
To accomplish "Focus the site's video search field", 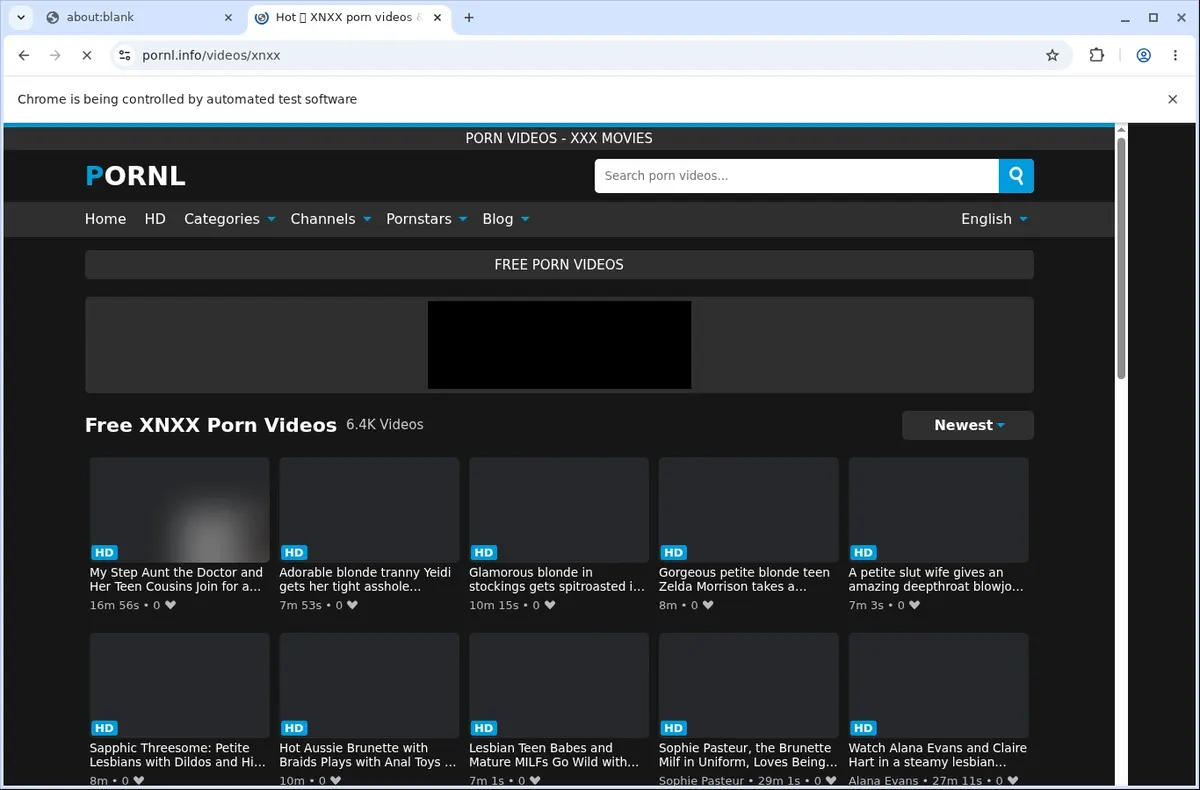I will pos(796,176).
